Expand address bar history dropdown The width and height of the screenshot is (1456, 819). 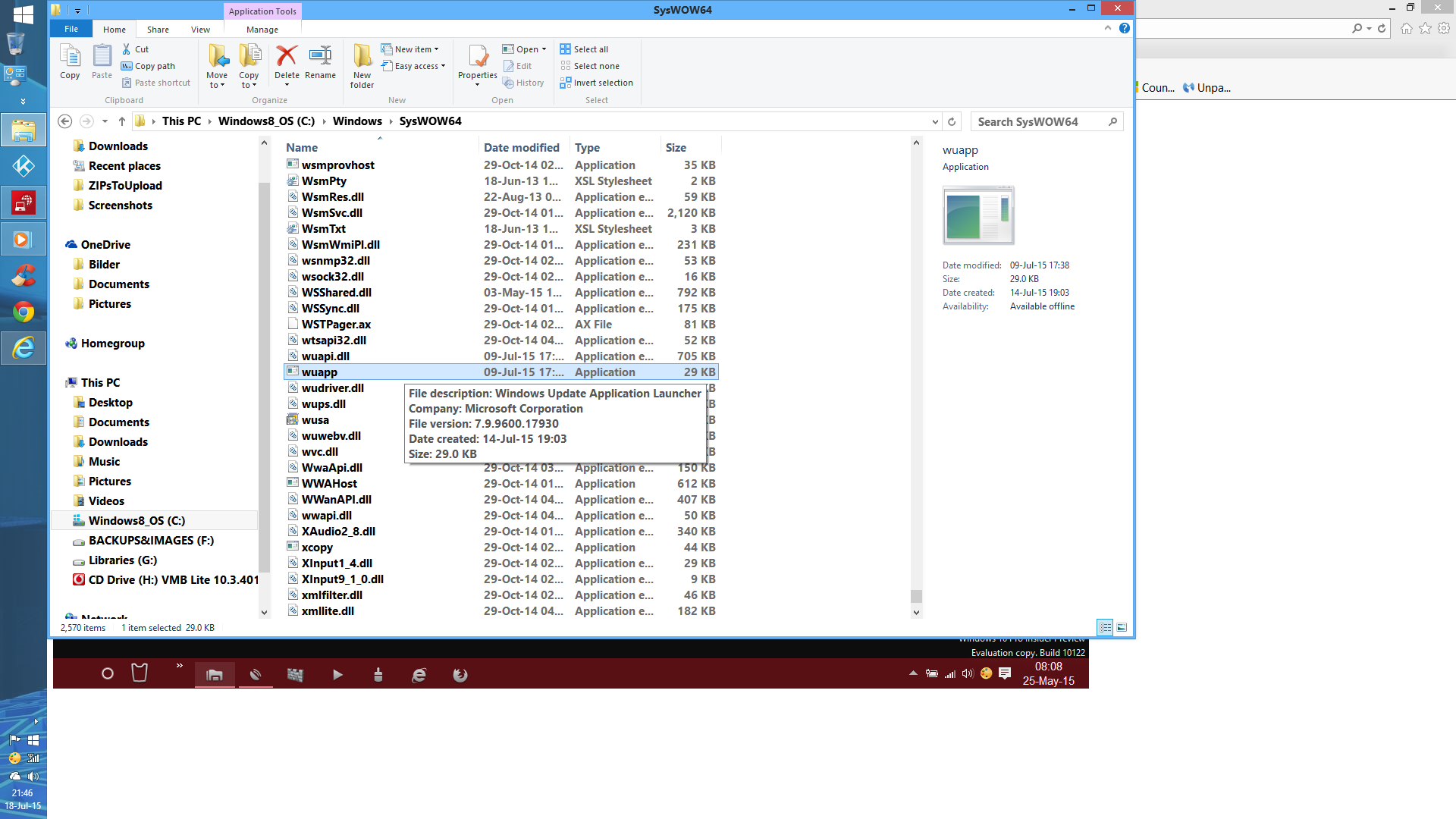pos(934,121)
